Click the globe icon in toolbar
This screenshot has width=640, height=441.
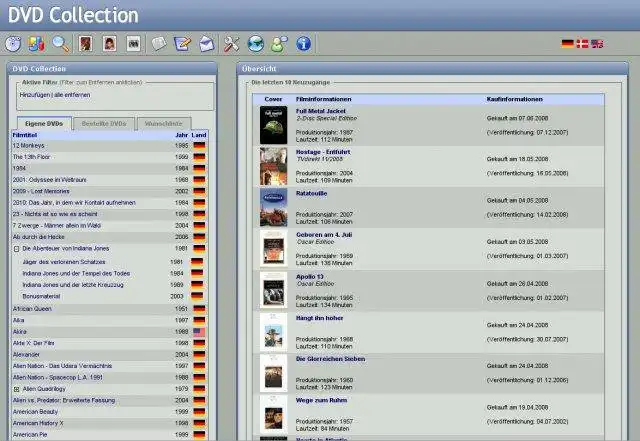click(256, 44)
